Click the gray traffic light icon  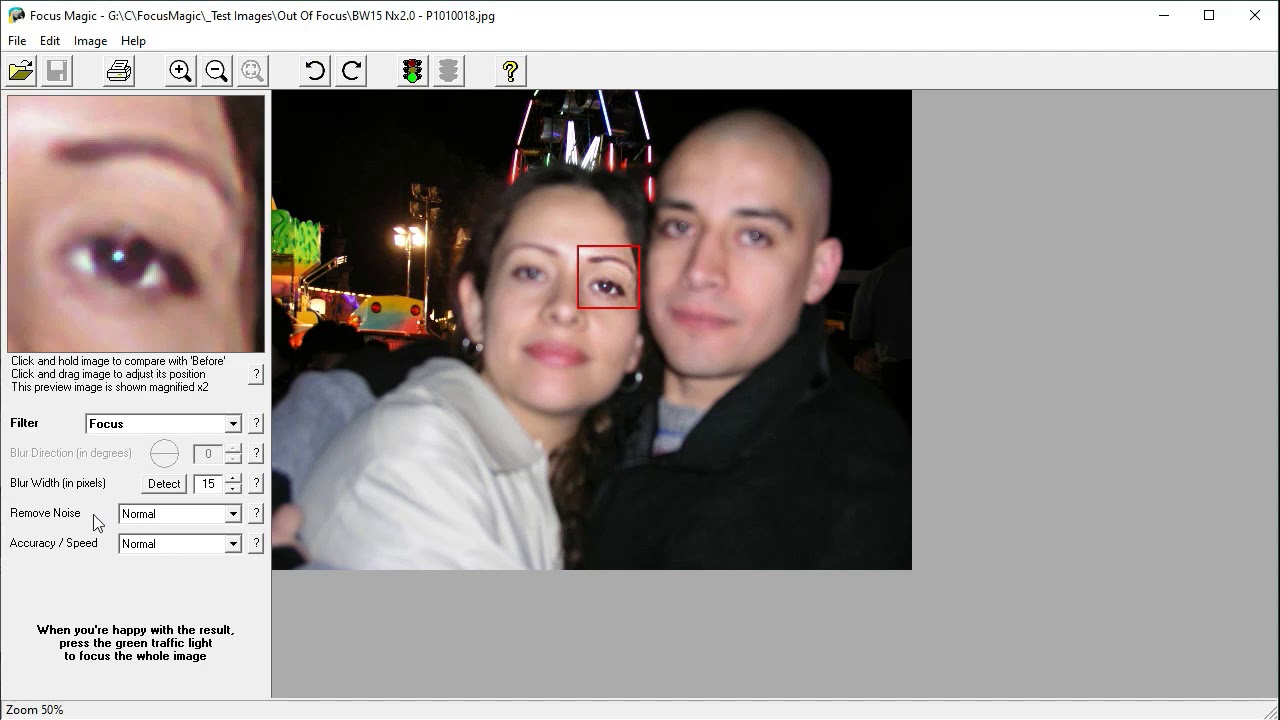tap(447, 70)
